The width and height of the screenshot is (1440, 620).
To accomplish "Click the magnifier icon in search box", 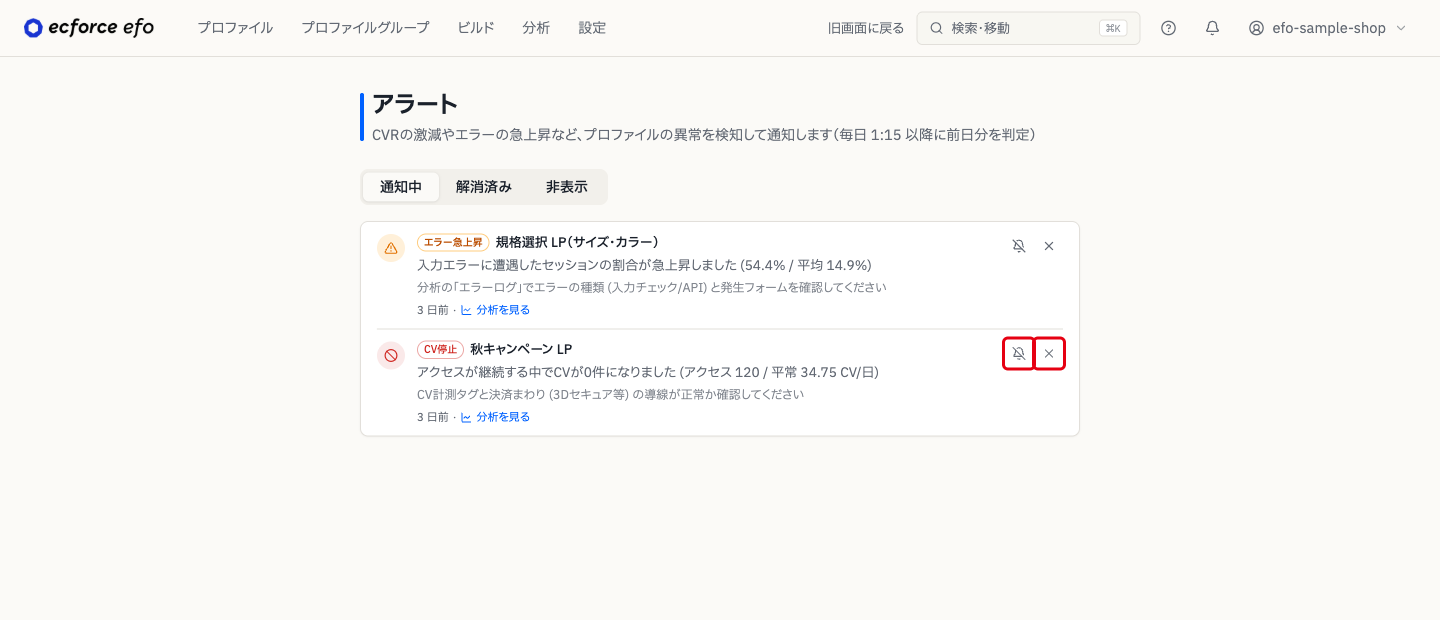I will pyautogui.click(x=937, y=28).
